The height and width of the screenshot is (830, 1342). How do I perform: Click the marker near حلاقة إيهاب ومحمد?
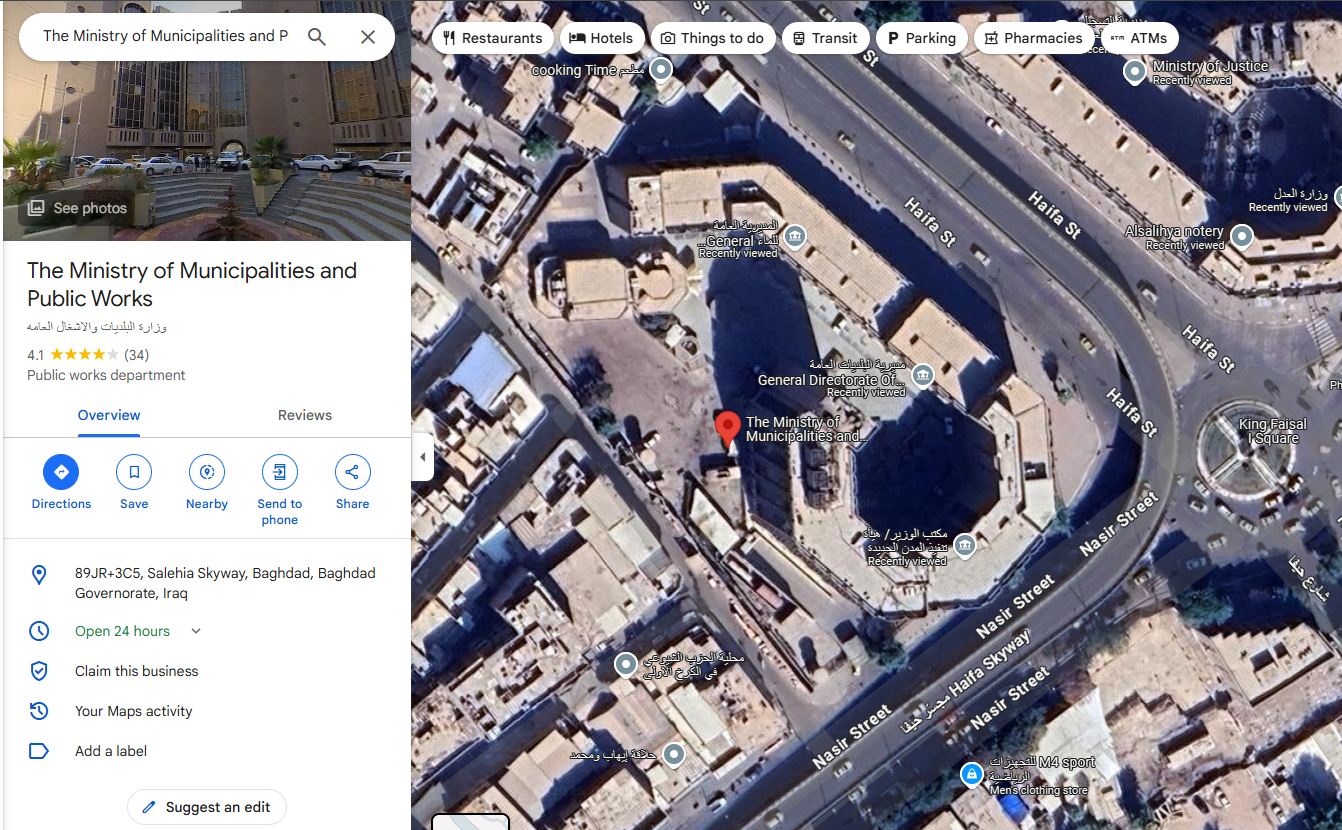[x=675, y=754]
